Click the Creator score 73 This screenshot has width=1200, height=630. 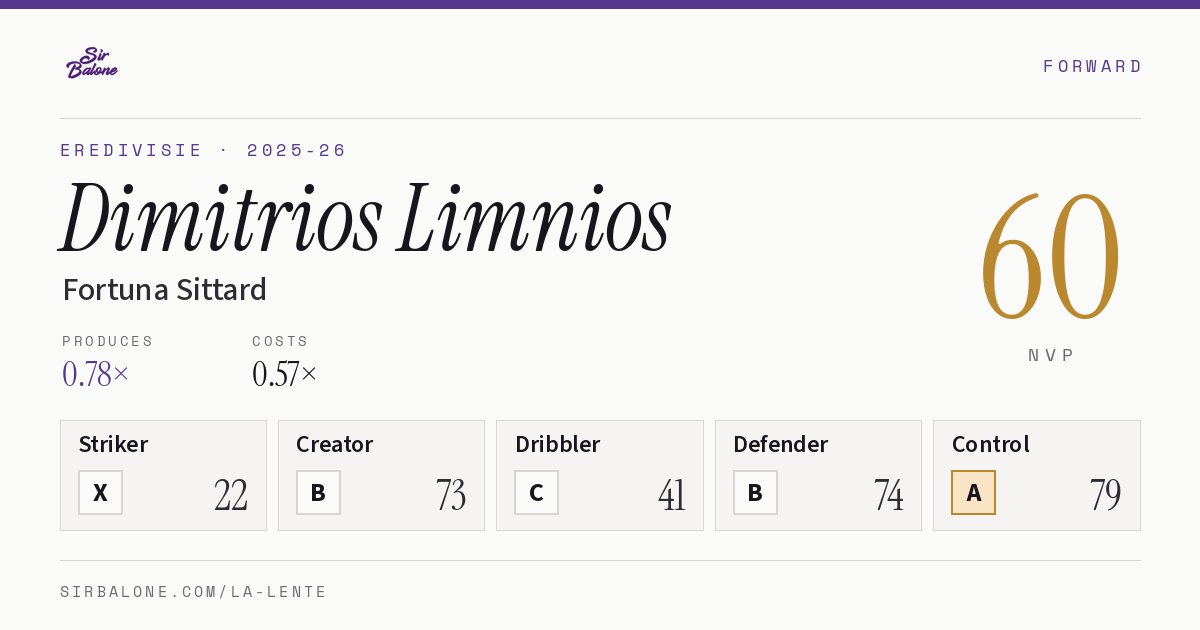[x=451, y=495]
